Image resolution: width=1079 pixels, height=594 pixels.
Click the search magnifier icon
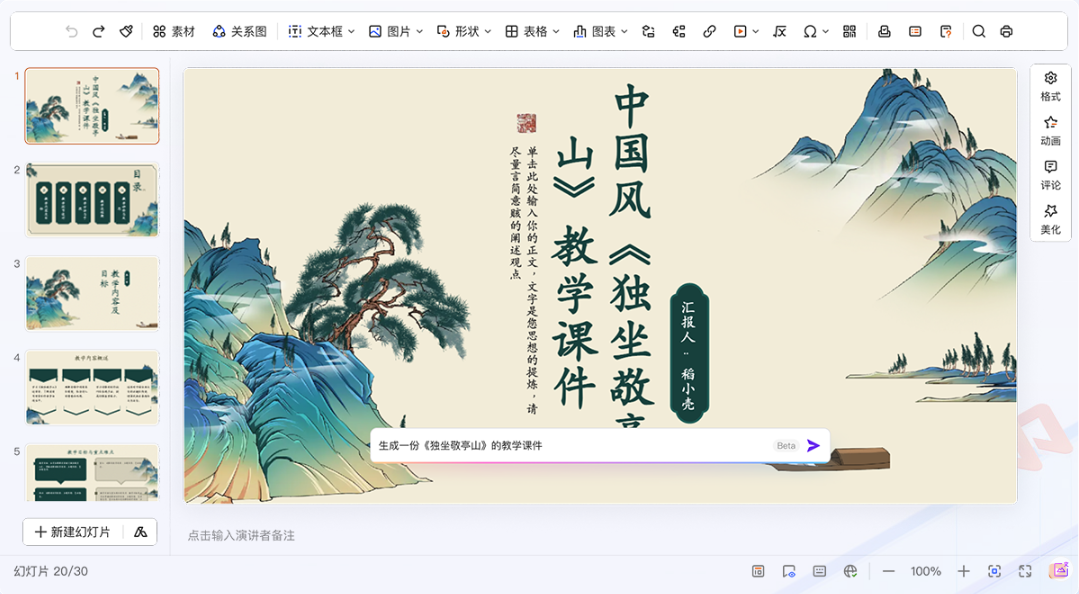coord(979,32)
